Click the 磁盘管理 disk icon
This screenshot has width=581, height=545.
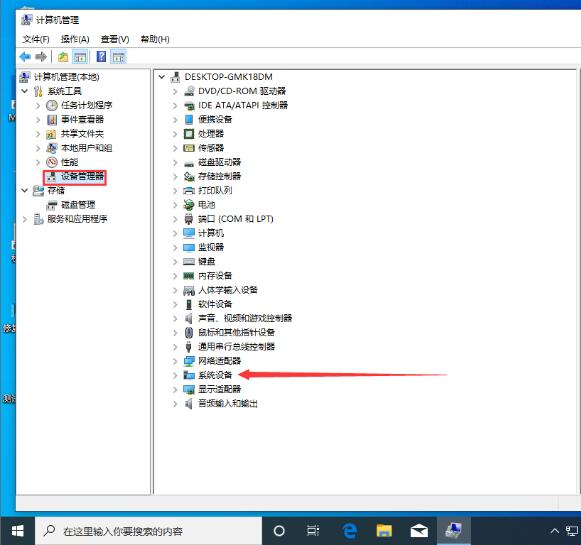tap(52, 205)
